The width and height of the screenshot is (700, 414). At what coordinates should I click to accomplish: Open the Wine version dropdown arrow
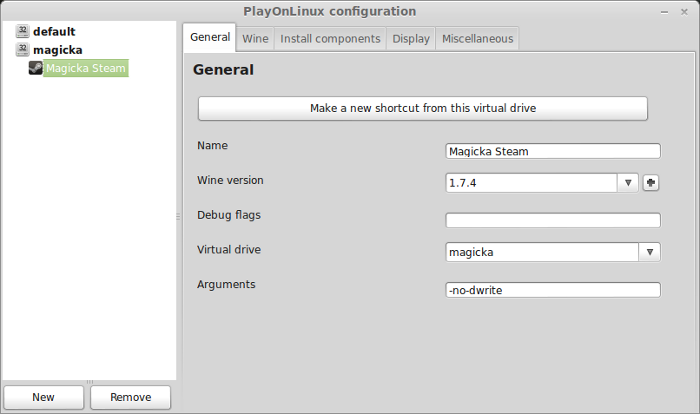click(x=628, y=183)
